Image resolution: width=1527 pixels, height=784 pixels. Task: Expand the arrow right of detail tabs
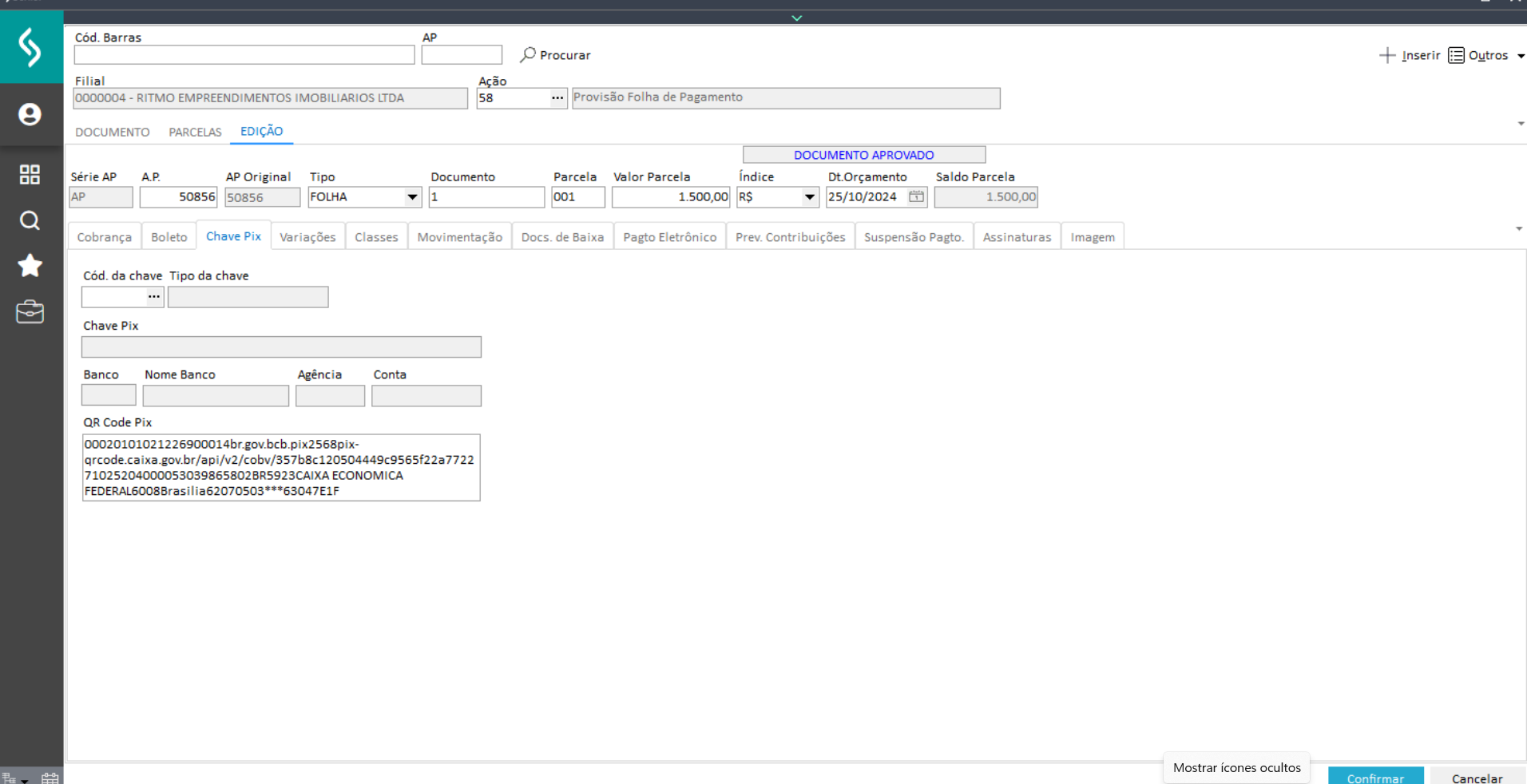point(1519,229)
